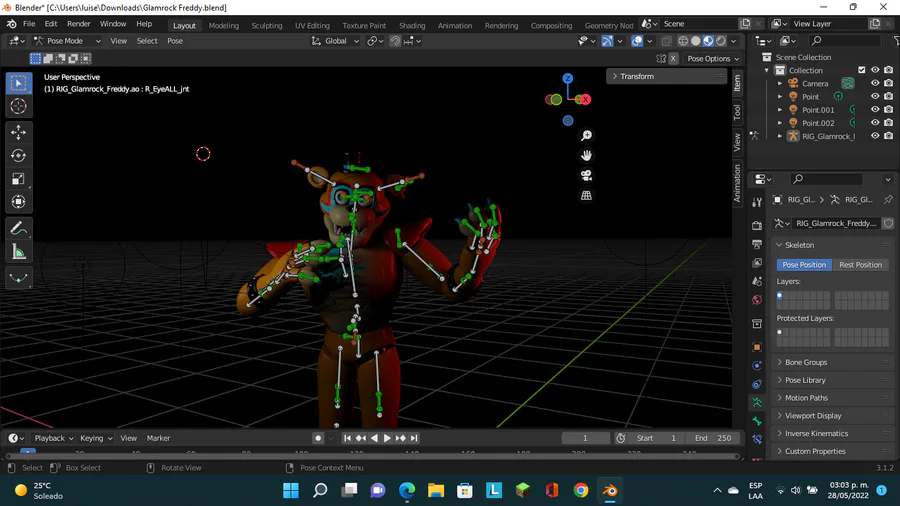Open the Shading workspace tab

point(412,26)
